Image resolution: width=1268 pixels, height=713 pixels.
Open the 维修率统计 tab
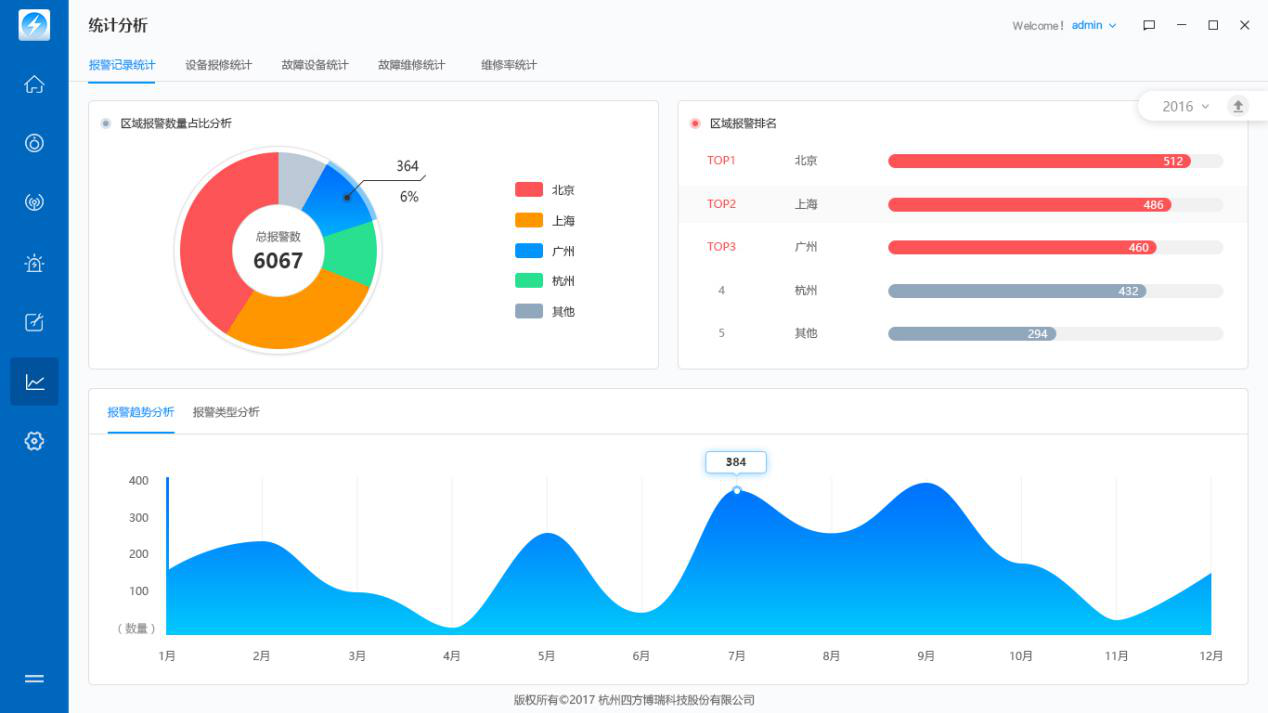[508, 65]
